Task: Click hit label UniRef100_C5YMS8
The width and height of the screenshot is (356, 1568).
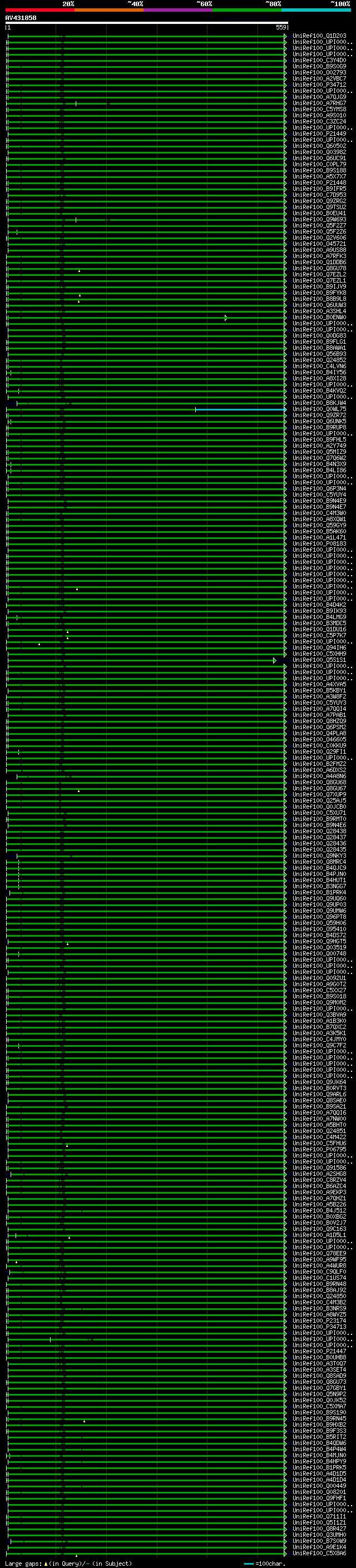Action: [x=319, y=109]
